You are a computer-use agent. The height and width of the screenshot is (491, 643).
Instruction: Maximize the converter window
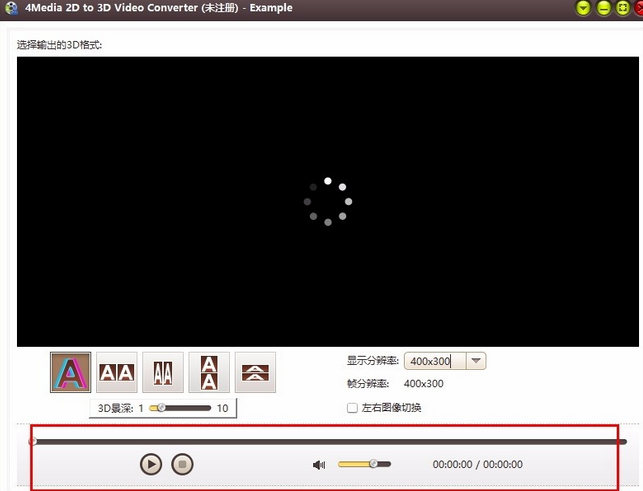[x=622, y=8]
